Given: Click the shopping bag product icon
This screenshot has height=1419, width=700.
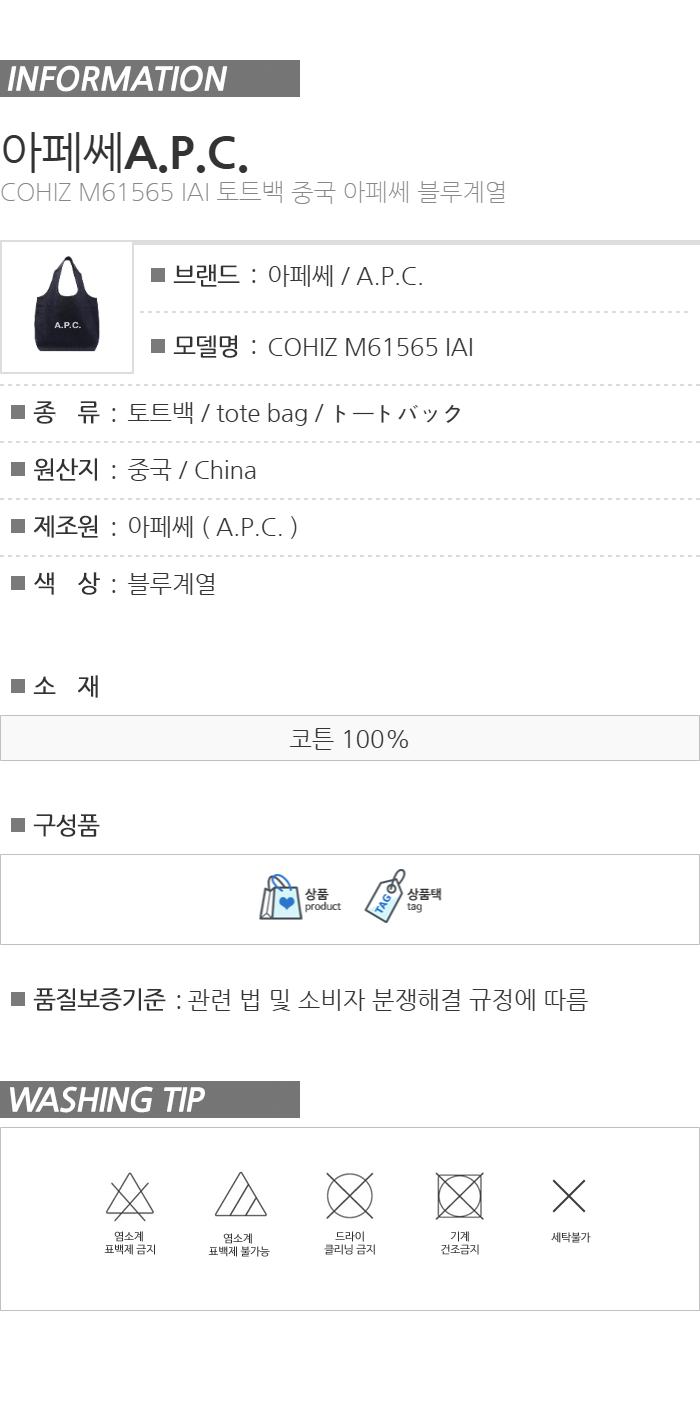Looking at the screenshot, I should [x=281, y=897].
